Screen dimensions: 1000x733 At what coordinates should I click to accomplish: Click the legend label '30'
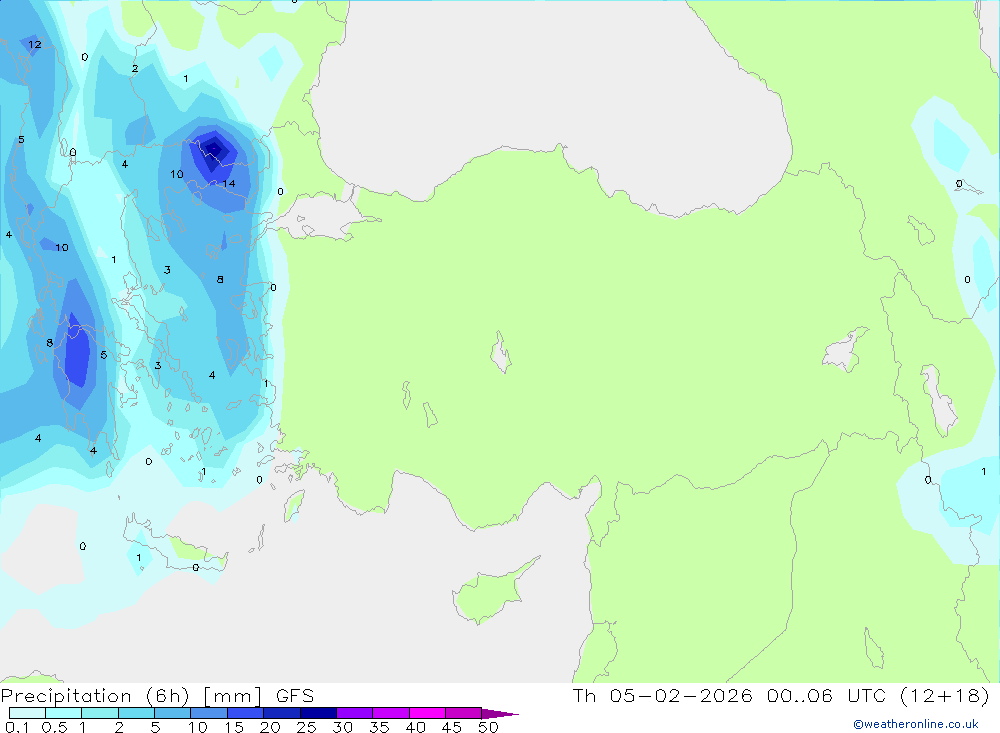click(x=343, y=727)
